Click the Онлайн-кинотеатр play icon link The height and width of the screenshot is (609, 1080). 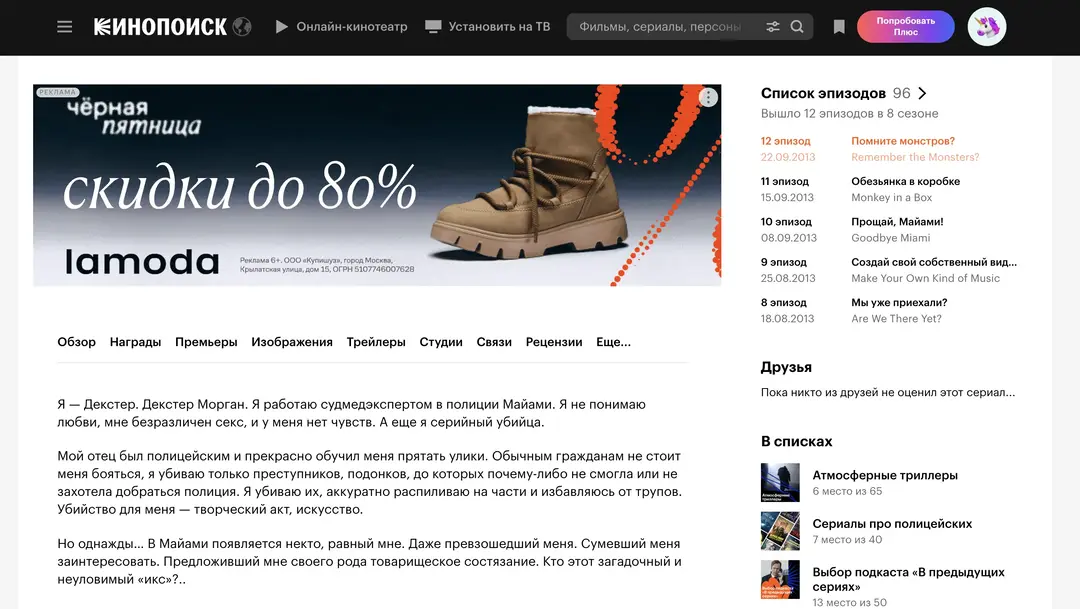point(341,27)
